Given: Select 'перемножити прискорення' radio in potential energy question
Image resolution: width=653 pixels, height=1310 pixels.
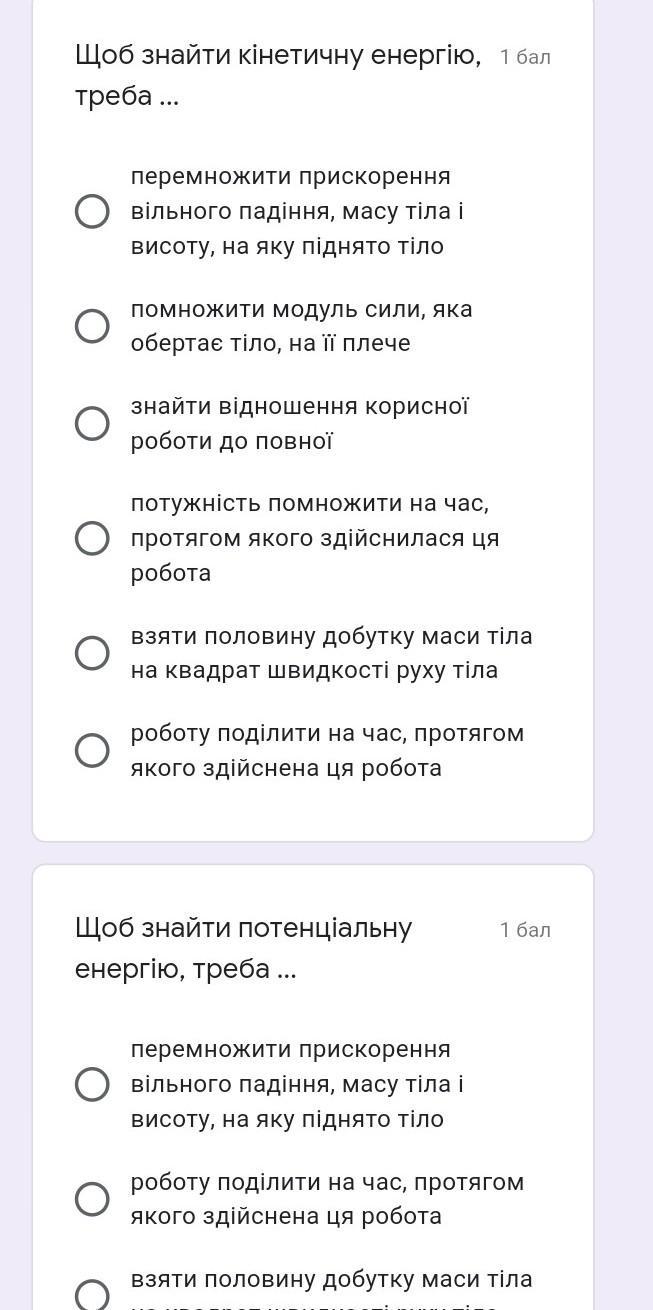Looking at the screenshot, I should click(x=92, y=1084).
